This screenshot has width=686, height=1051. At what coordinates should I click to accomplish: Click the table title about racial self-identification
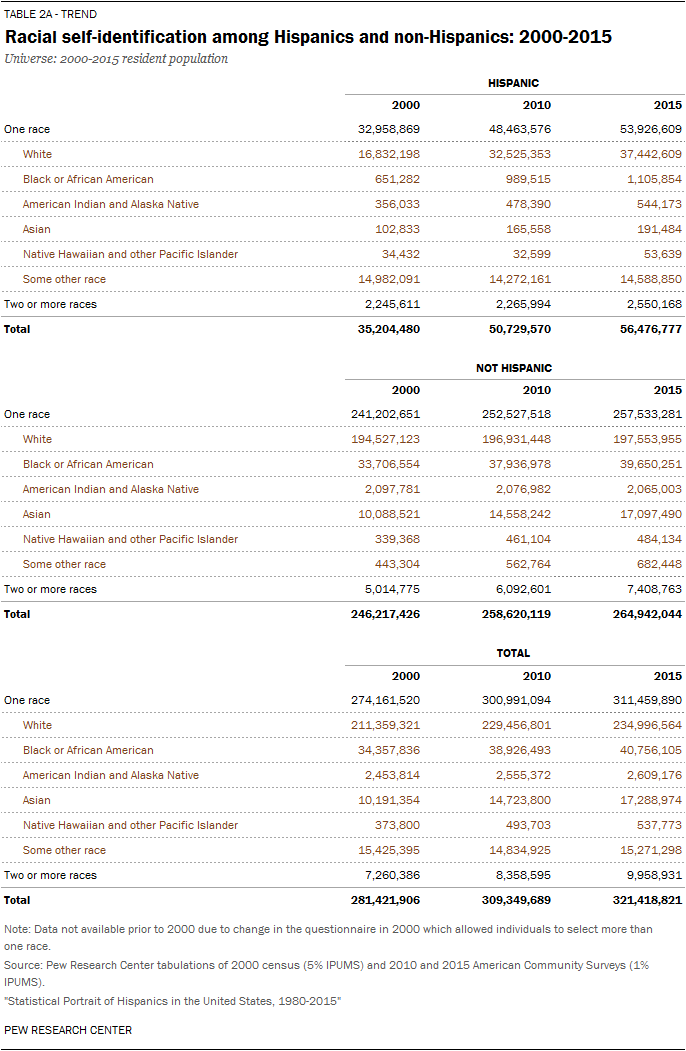(x=308, y=37)
